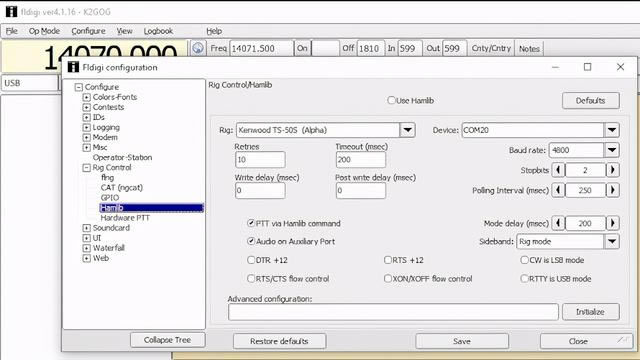Open the Op Mode menu
Screen dimensions: 640x360
[44, 31]
